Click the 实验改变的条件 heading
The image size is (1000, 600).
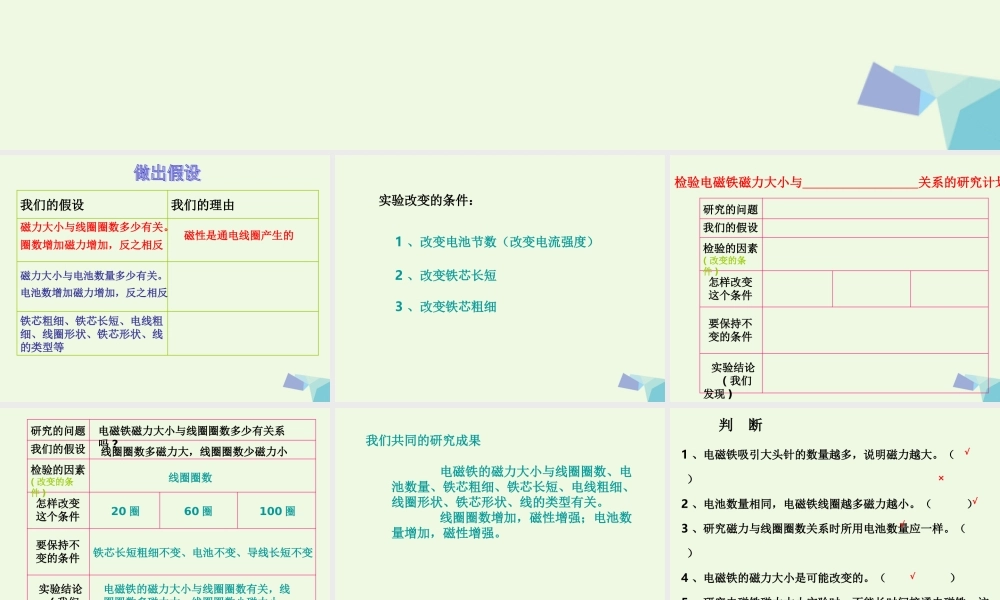pyautogui.click(x=426, y=201)
